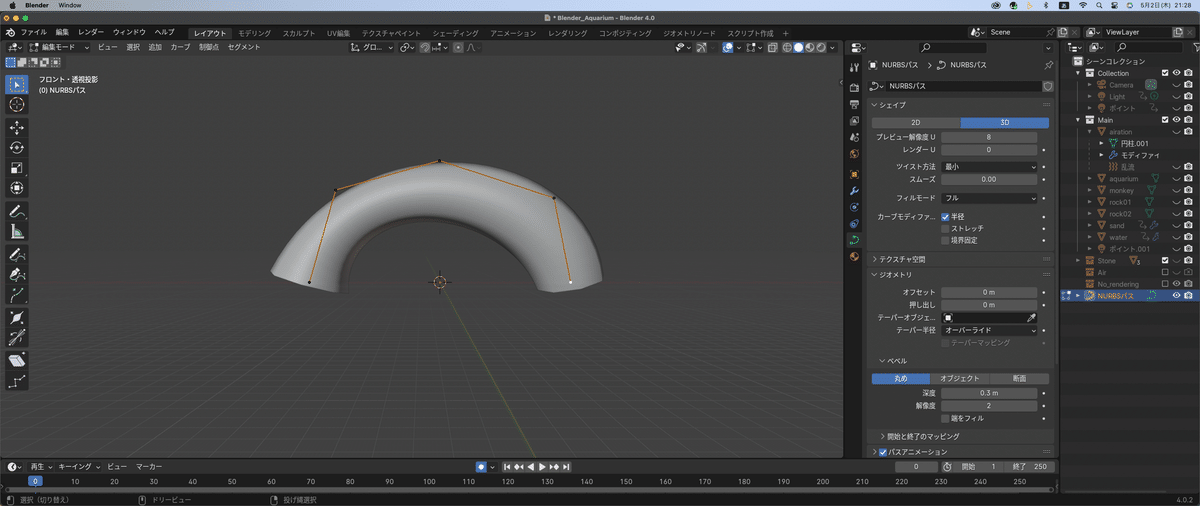1200x506 pixels.
Task: Set the curve shape to 2D
Action: point(915,123)
